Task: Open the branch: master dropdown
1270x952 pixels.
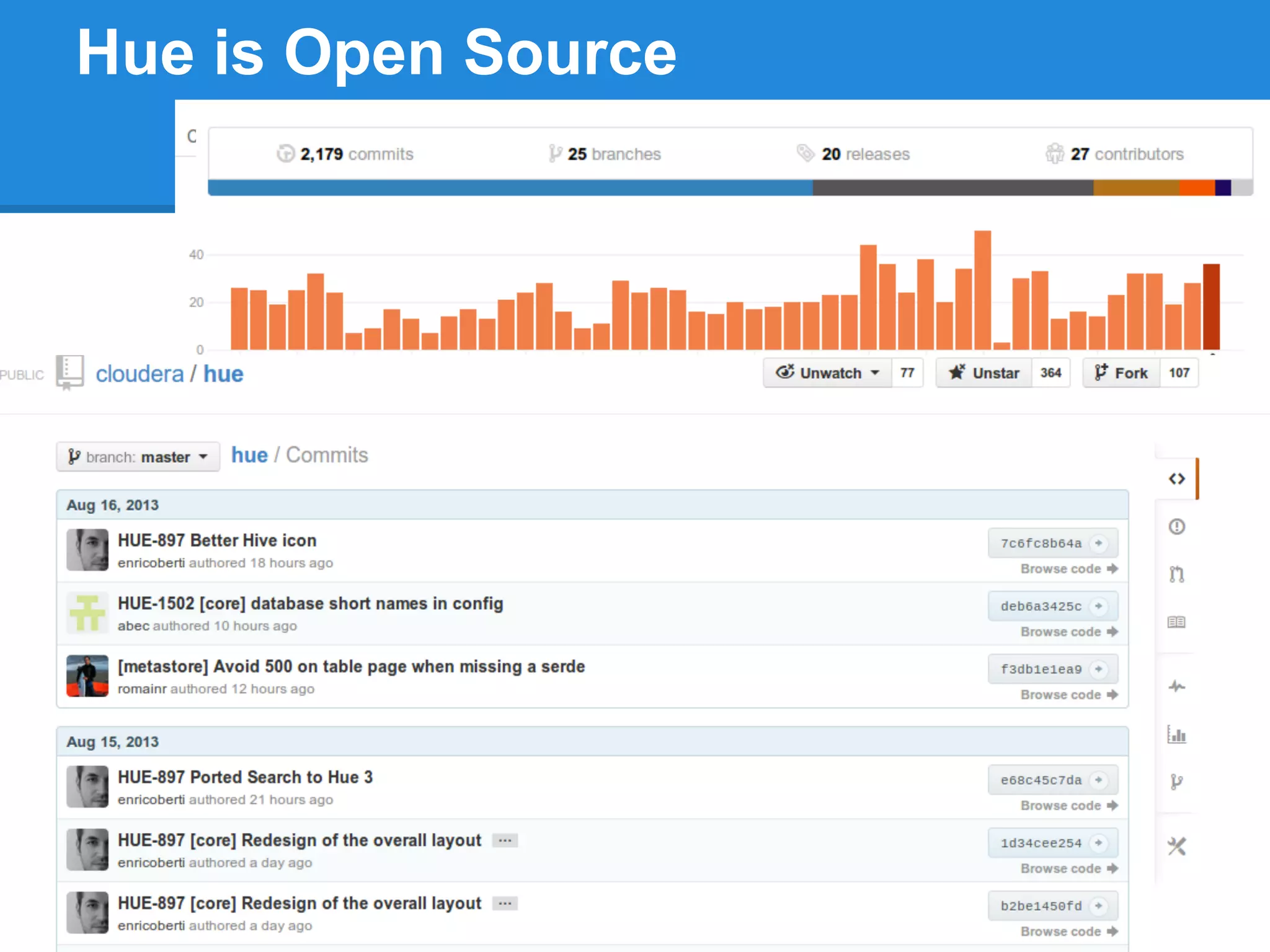Action: click(x=138, y=457)
